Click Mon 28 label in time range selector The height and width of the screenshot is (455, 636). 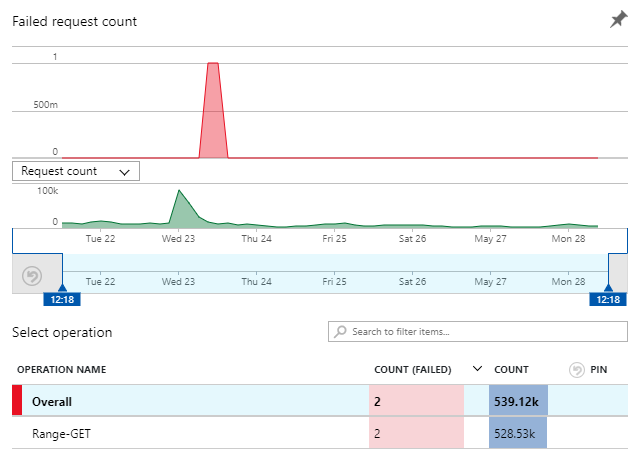pos(568,281)
